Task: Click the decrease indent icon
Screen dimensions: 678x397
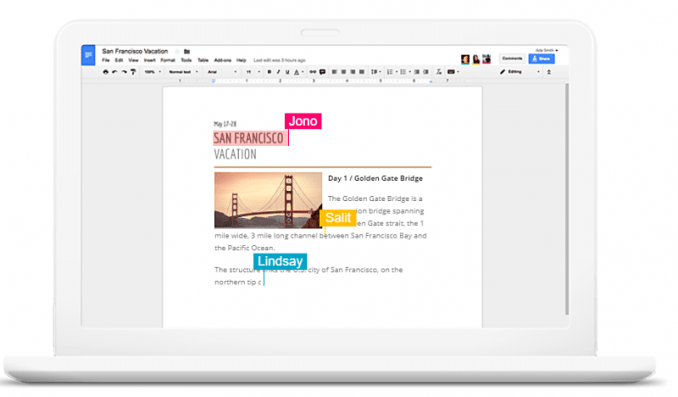Action: point(417,72)
